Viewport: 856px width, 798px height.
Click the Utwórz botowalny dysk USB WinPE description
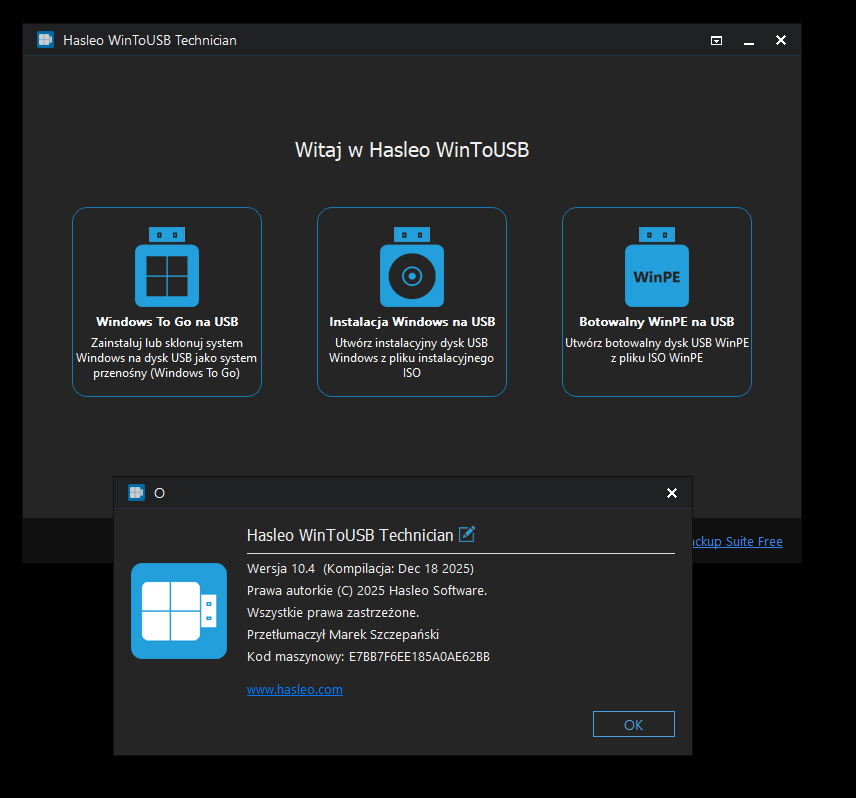coord(657,350)
